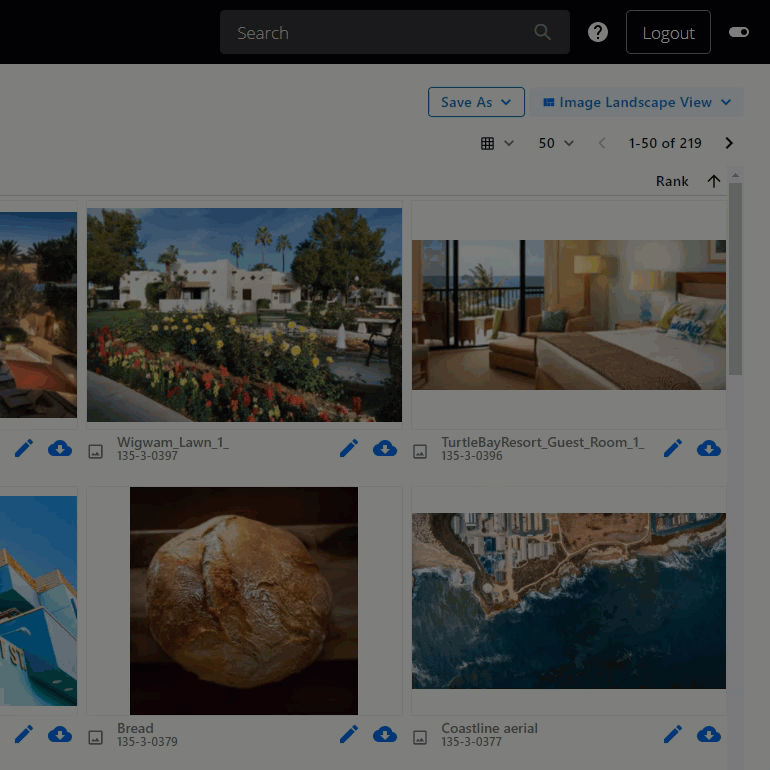Click the 1-50 of 219 page count

pyautogui.click(x=665, y=143)
